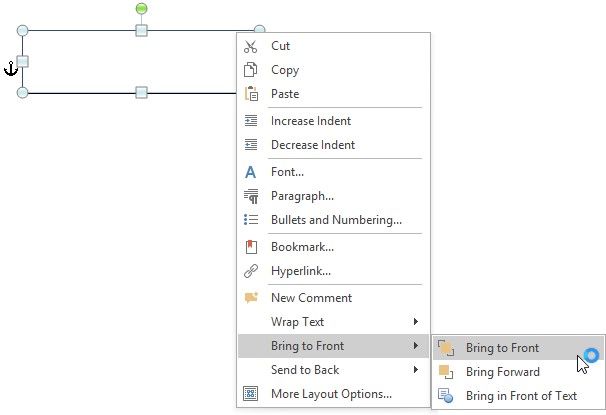Click the anchor symbol beside the shape
This screenshot has height=415, width=606.
[x=11, y=69]
